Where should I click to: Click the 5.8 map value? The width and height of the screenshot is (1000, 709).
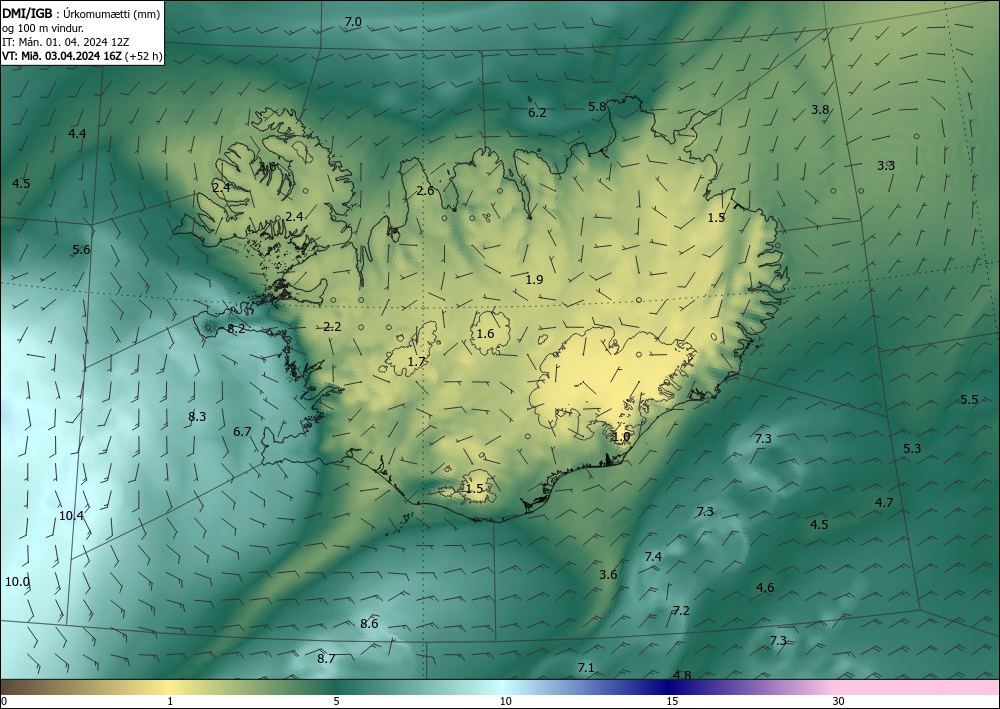pyautogui.click(x=597, y=106)
